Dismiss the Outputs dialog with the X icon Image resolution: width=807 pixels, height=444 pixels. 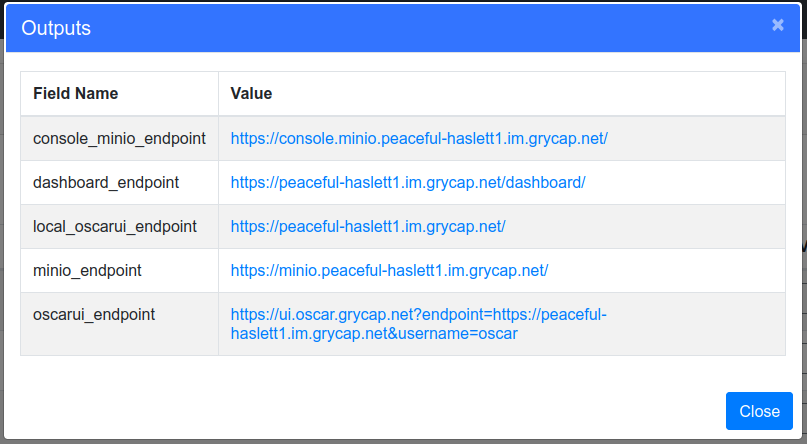pyautogui.click(x=777, y=25)
